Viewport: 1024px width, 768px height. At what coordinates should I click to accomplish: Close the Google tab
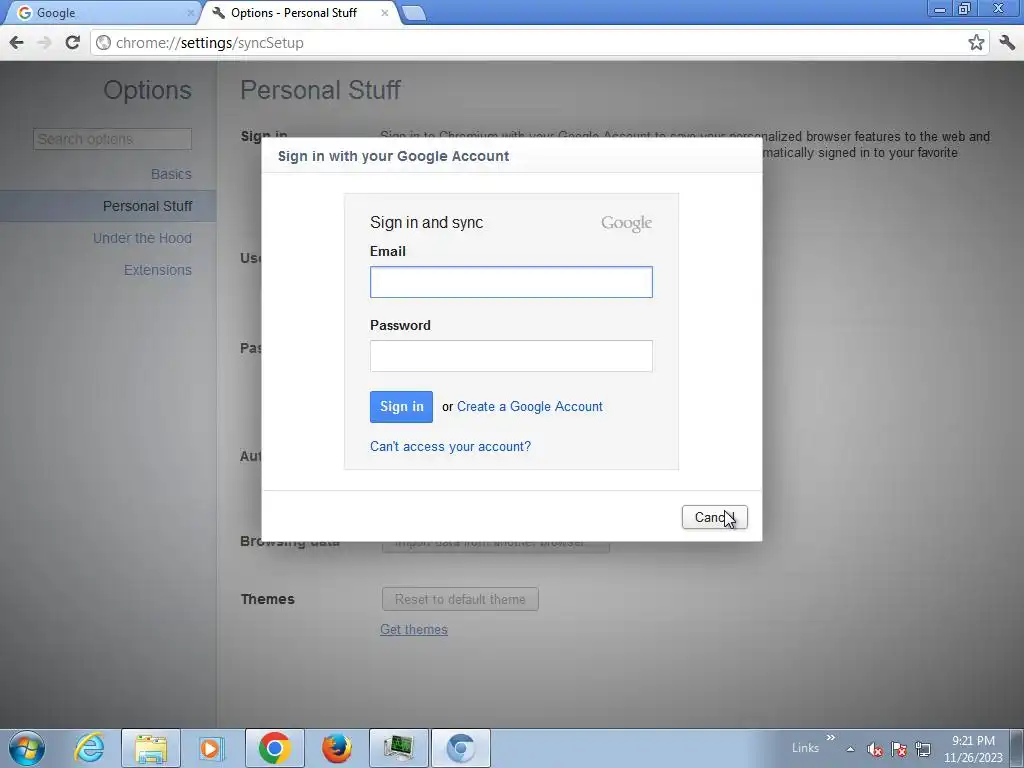click(191, 12)
